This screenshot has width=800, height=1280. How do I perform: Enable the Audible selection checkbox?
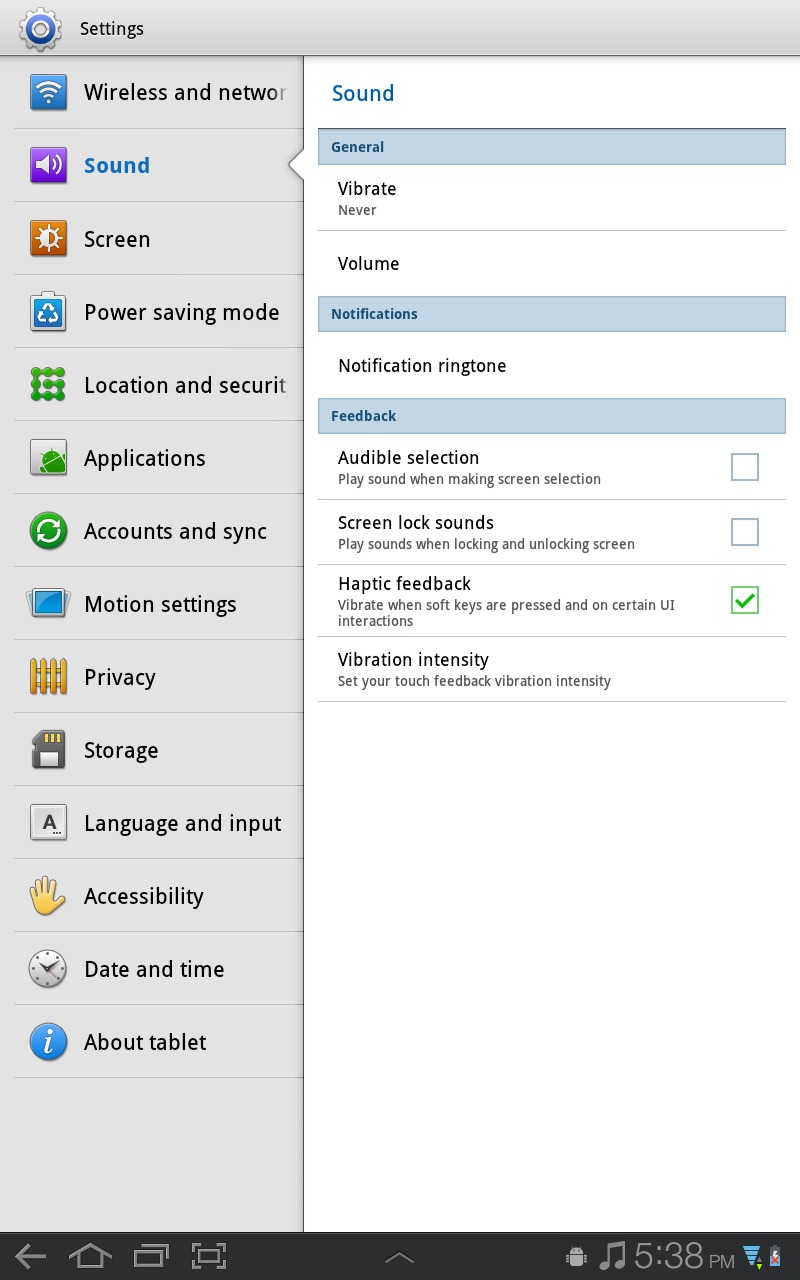(x=745, y=467)
